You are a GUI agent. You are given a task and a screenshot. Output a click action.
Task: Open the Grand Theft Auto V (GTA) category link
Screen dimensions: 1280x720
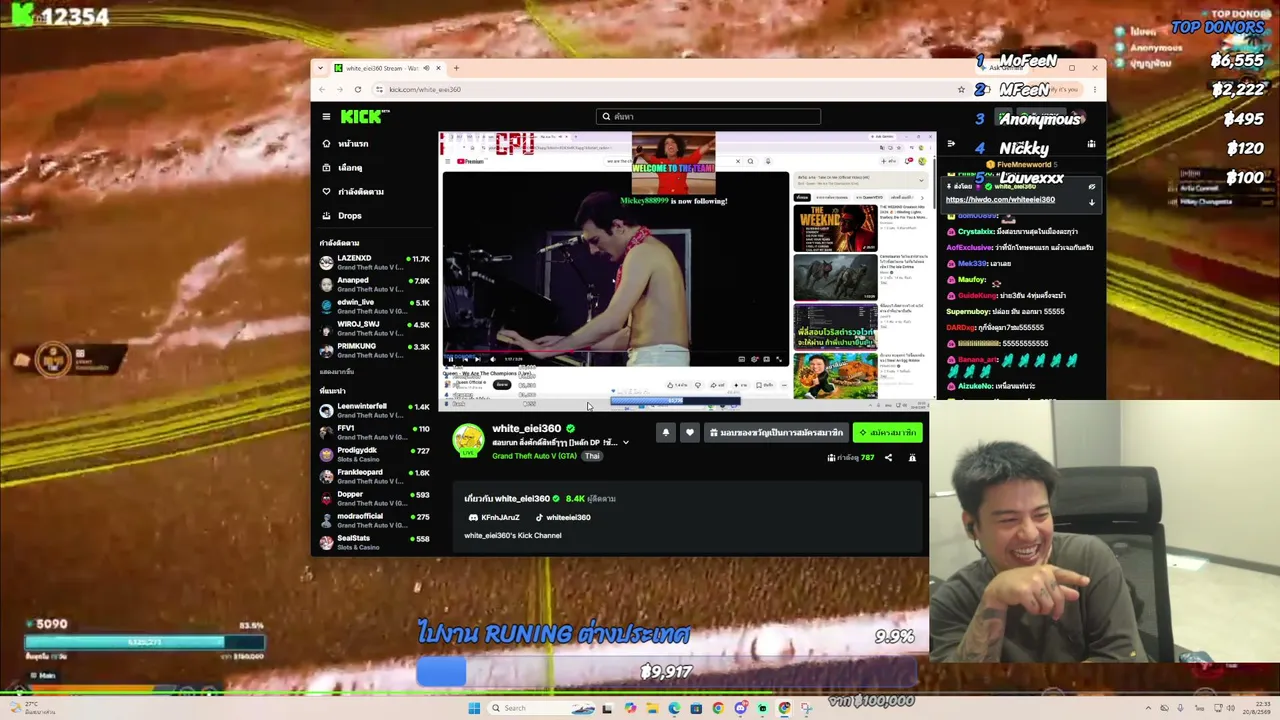pyautogui.click(x=534, y=456)
